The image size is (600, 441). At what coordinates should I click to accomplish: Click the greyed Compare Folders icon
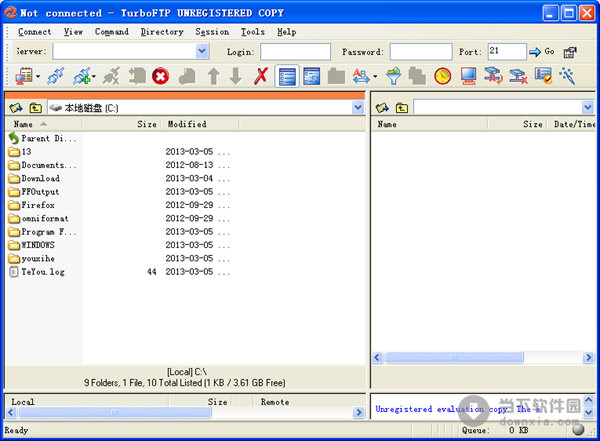click(x=417, y=76)
